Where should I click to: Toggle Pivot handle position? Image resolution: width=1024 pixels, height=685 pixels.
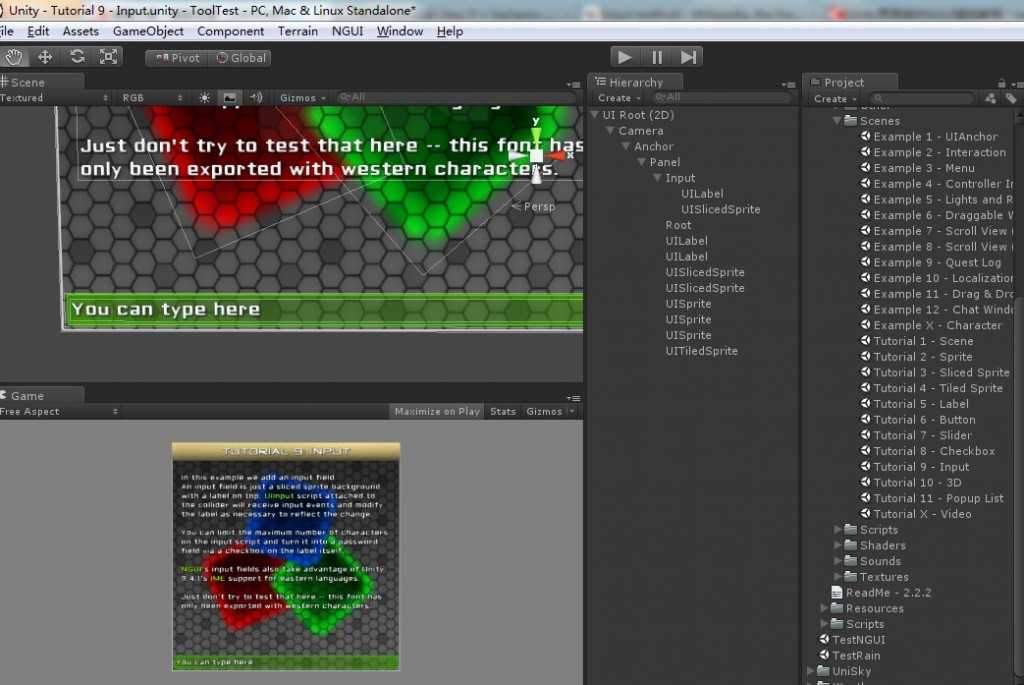177,58
